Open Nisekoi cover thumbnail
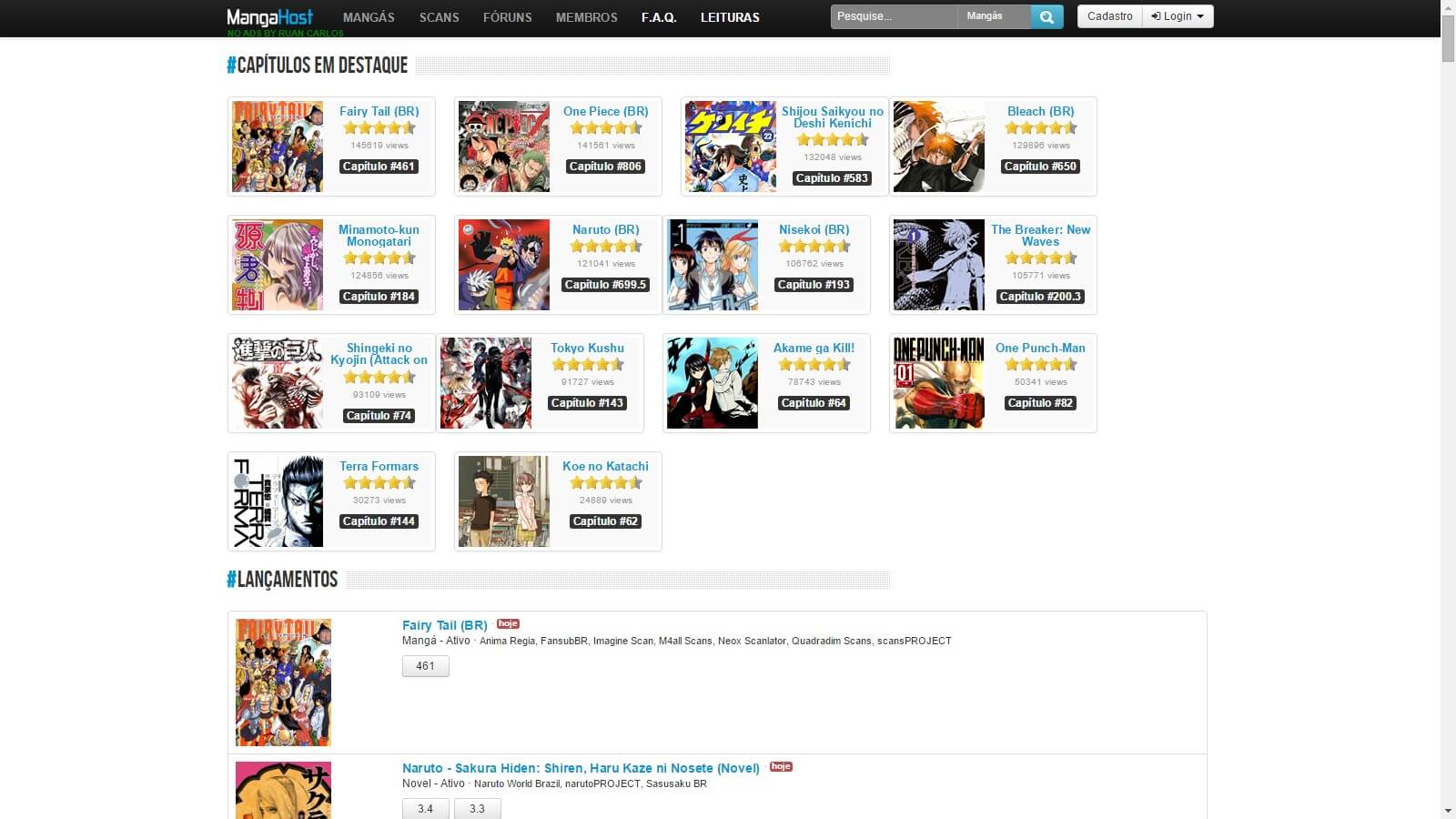This screenshot has width=1456, height=819. [713, 265]
